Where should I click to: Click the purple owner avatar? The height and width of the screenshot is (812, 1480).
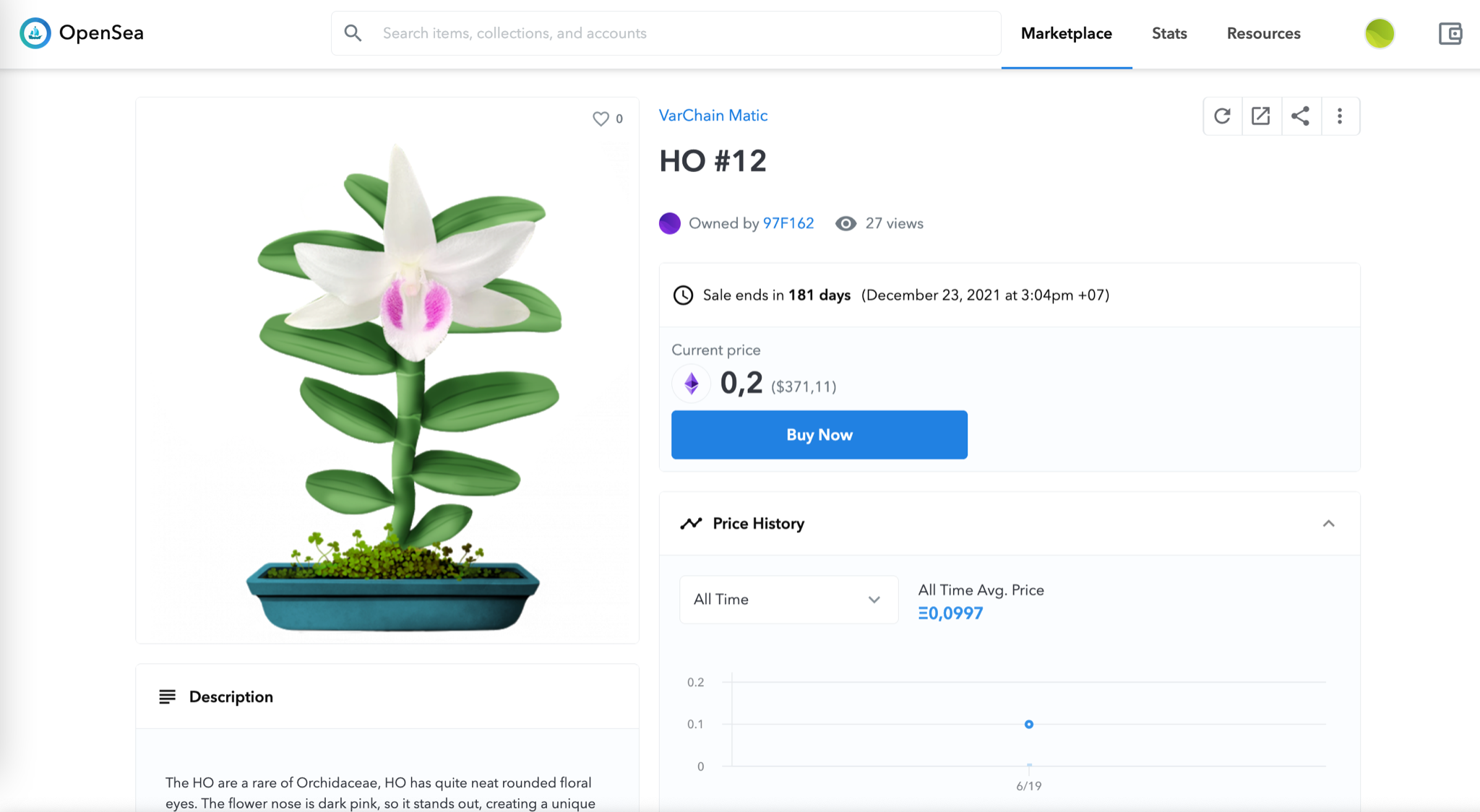click(670, 223)
